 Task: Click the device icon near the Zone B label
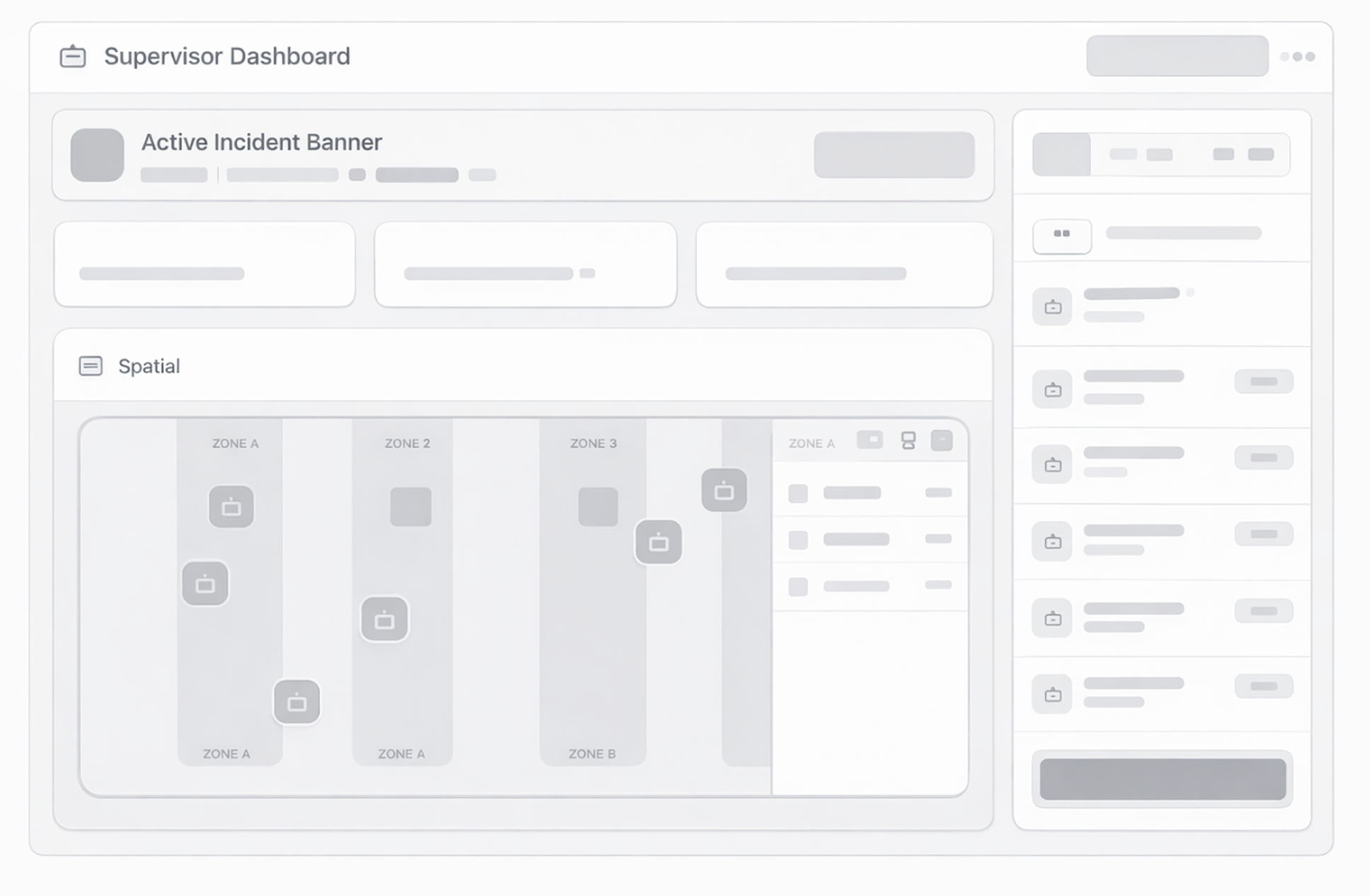[x=724, y=490]
